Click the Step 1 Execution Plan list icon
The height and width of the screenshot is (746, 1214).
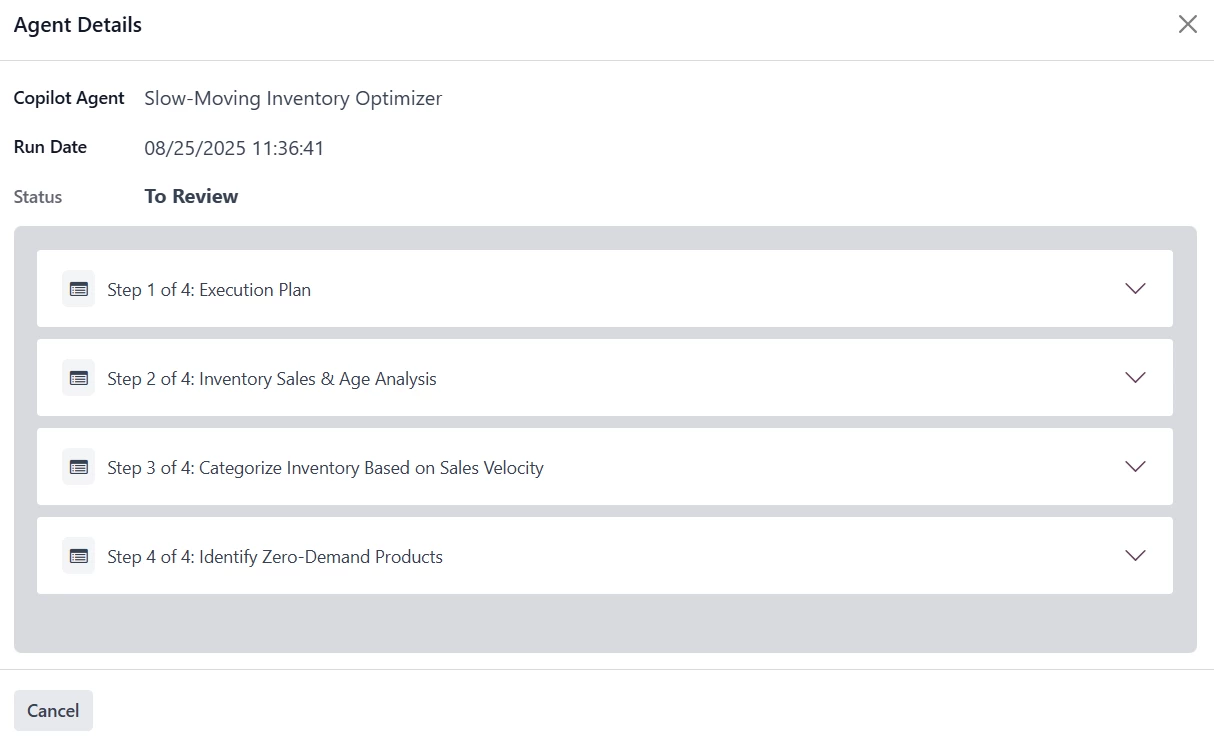coord(78,289)
